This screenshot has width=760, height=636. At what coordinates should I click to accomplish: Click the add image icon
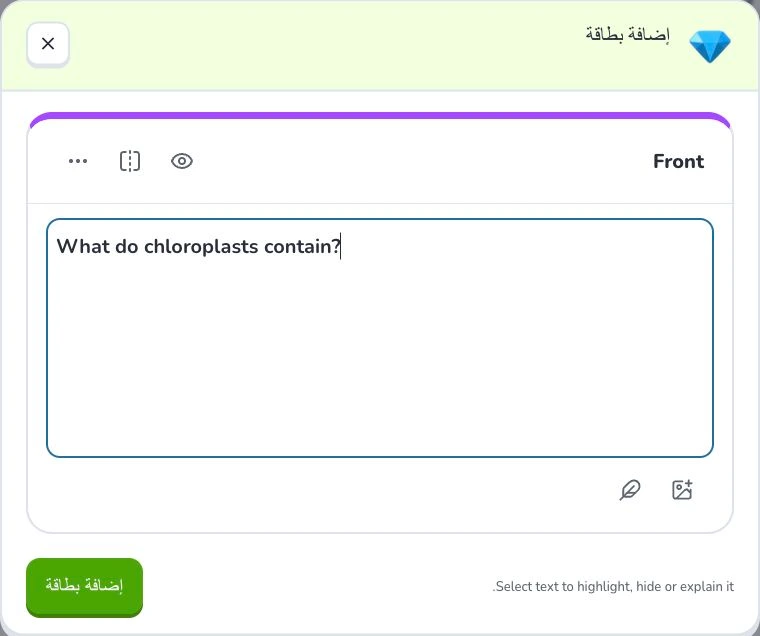coord(682,490)
